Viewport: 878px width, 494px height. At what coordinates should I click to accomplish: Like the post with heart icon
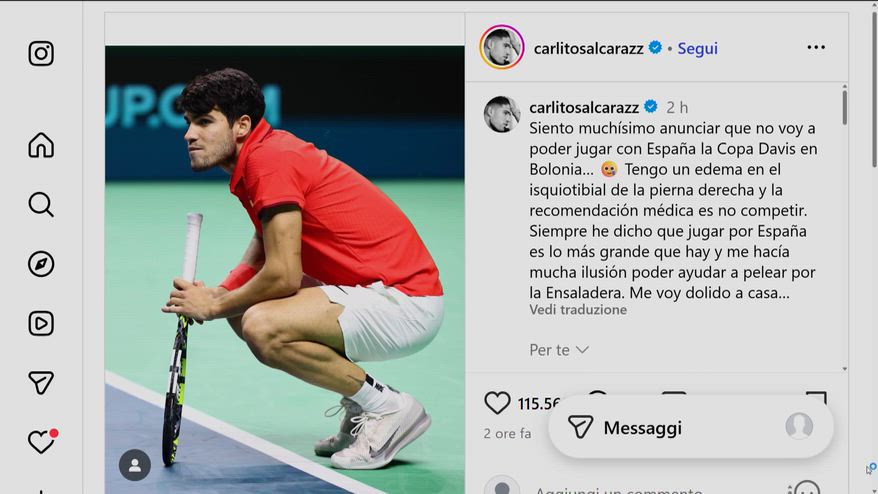[497, 403]
